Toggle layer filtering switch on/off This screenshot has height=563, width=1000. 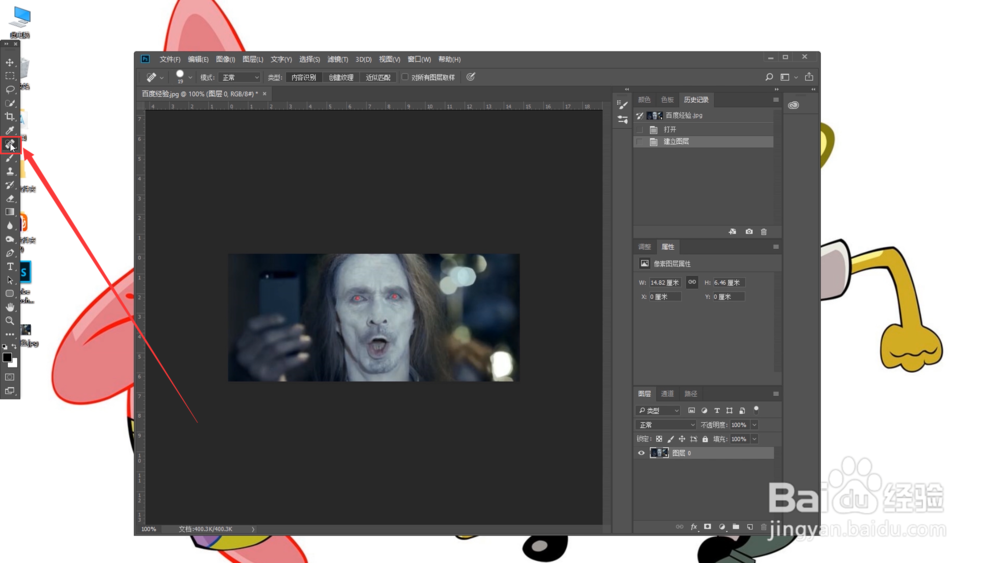click(x=756, y=410)
